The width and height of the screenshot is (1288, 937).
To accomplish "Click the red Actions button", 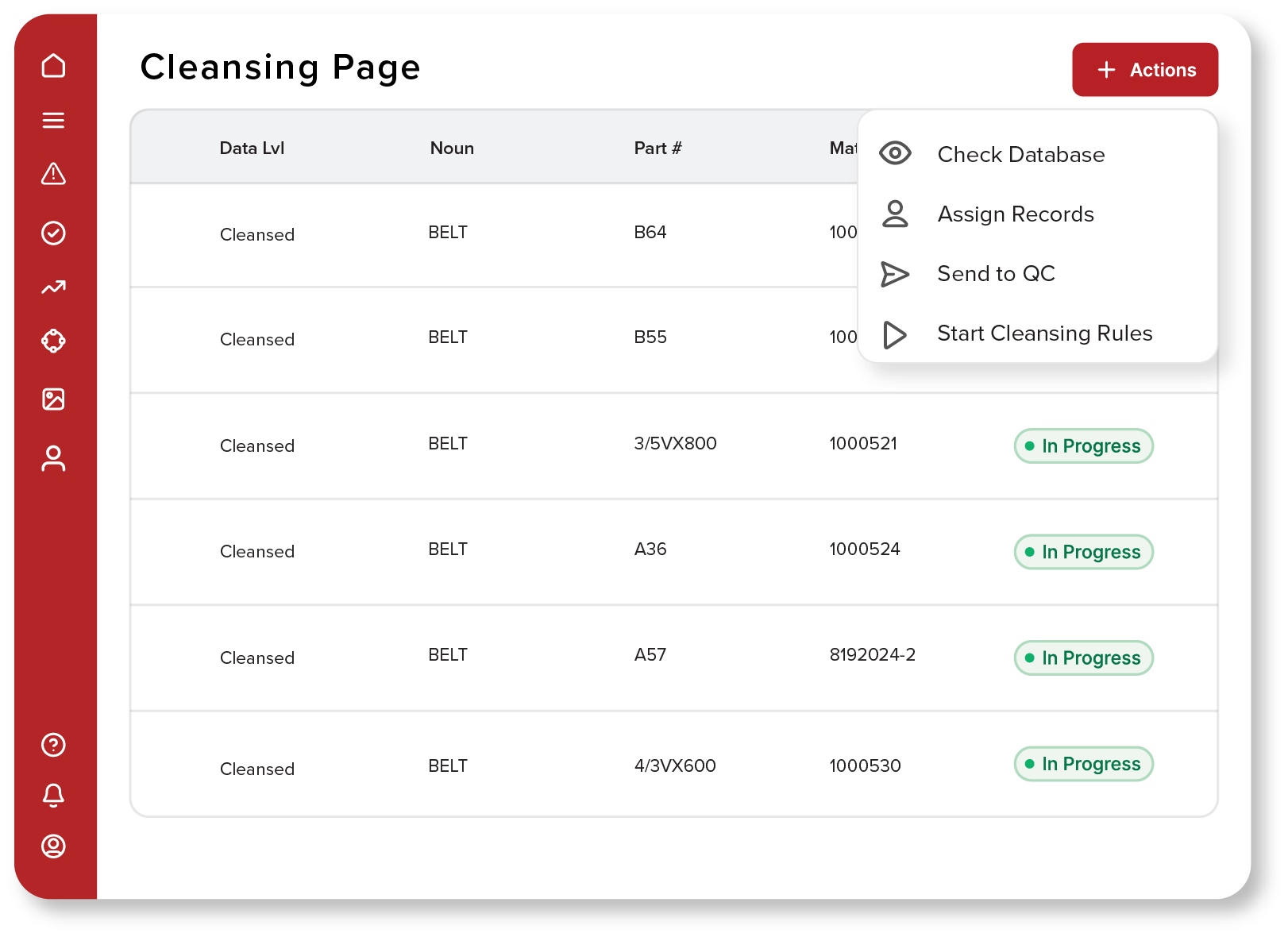I will 1145,70.
